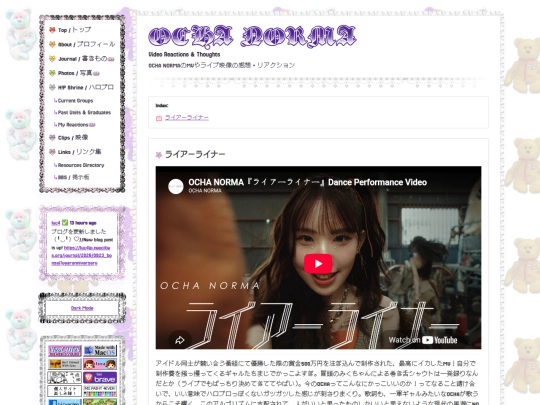Viewport: 540px width, 405px height.
Task: Open Watch on YouTube link
Action: click(x=423, y=340)
